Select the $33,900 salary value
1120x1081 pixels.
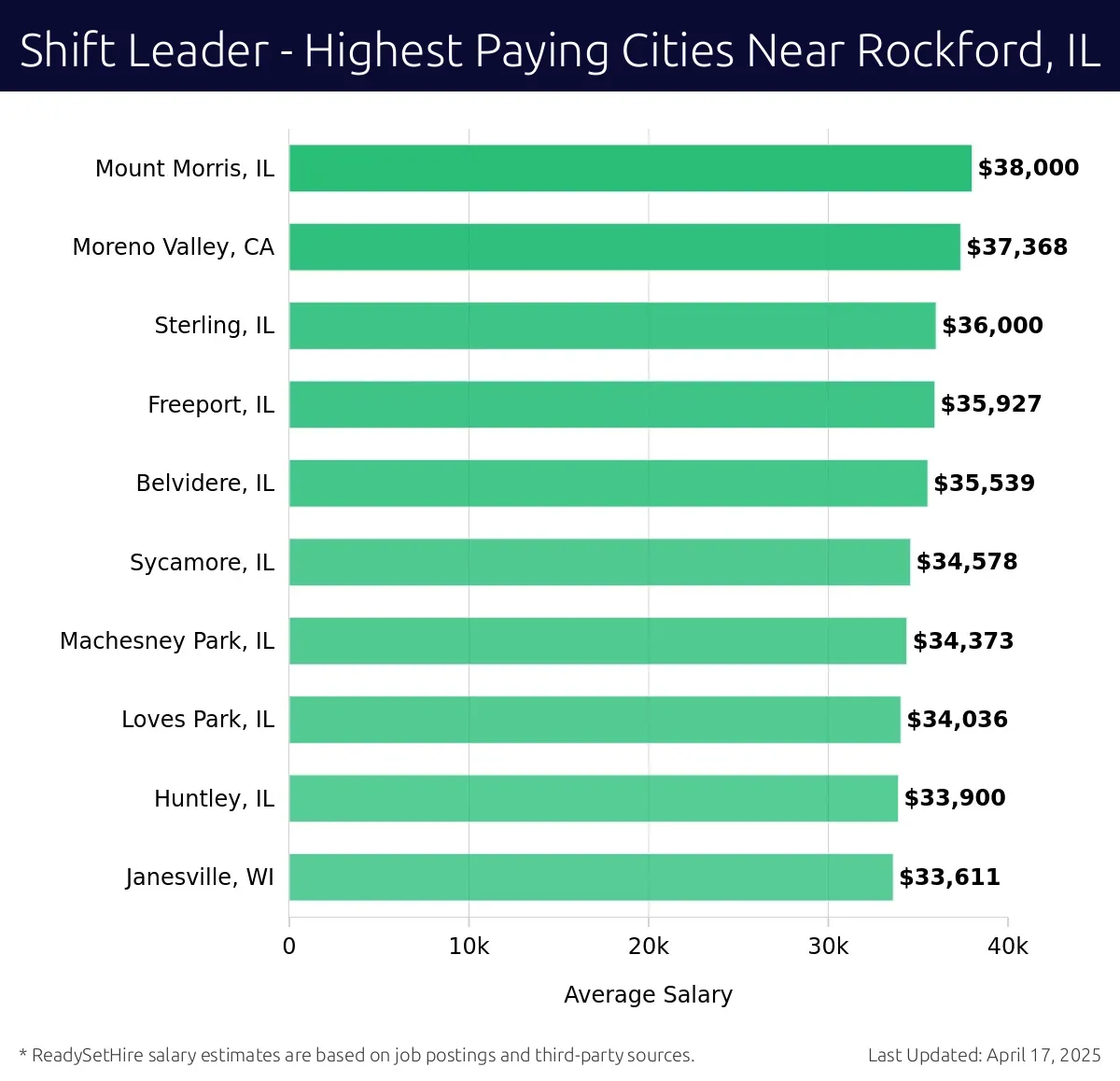pyautogui.click(x=955, y=798)
